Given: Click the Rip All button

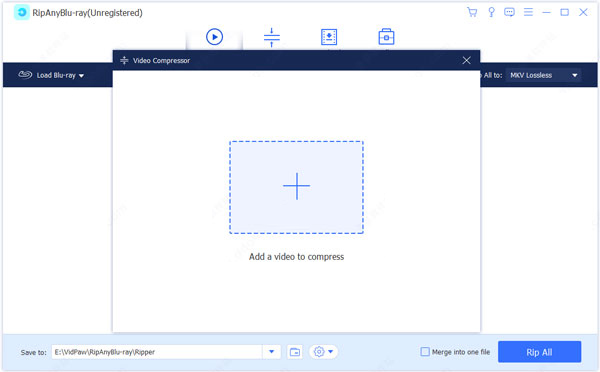Looking at the screenshot, I should click(x=539, y=352).
